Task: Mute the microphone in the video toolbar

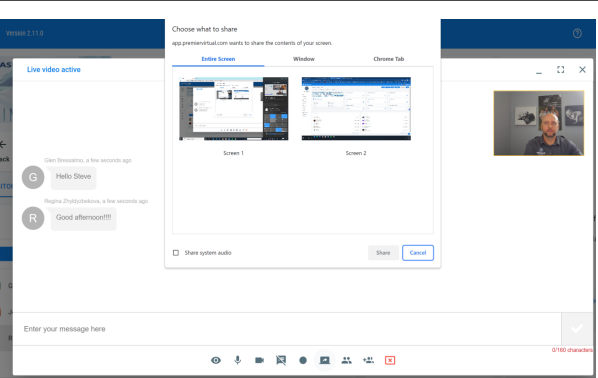Action: 238,360
